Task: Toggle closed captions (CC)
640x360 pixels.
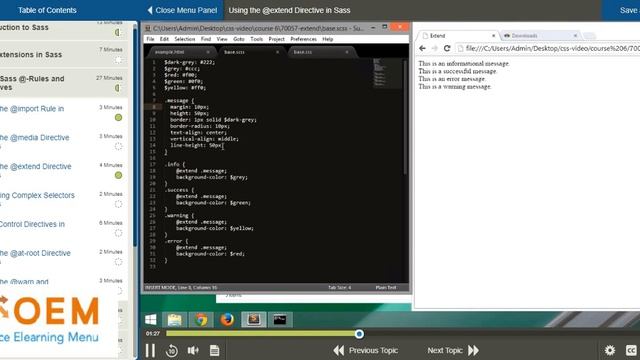Action: [x=631, y=350]
